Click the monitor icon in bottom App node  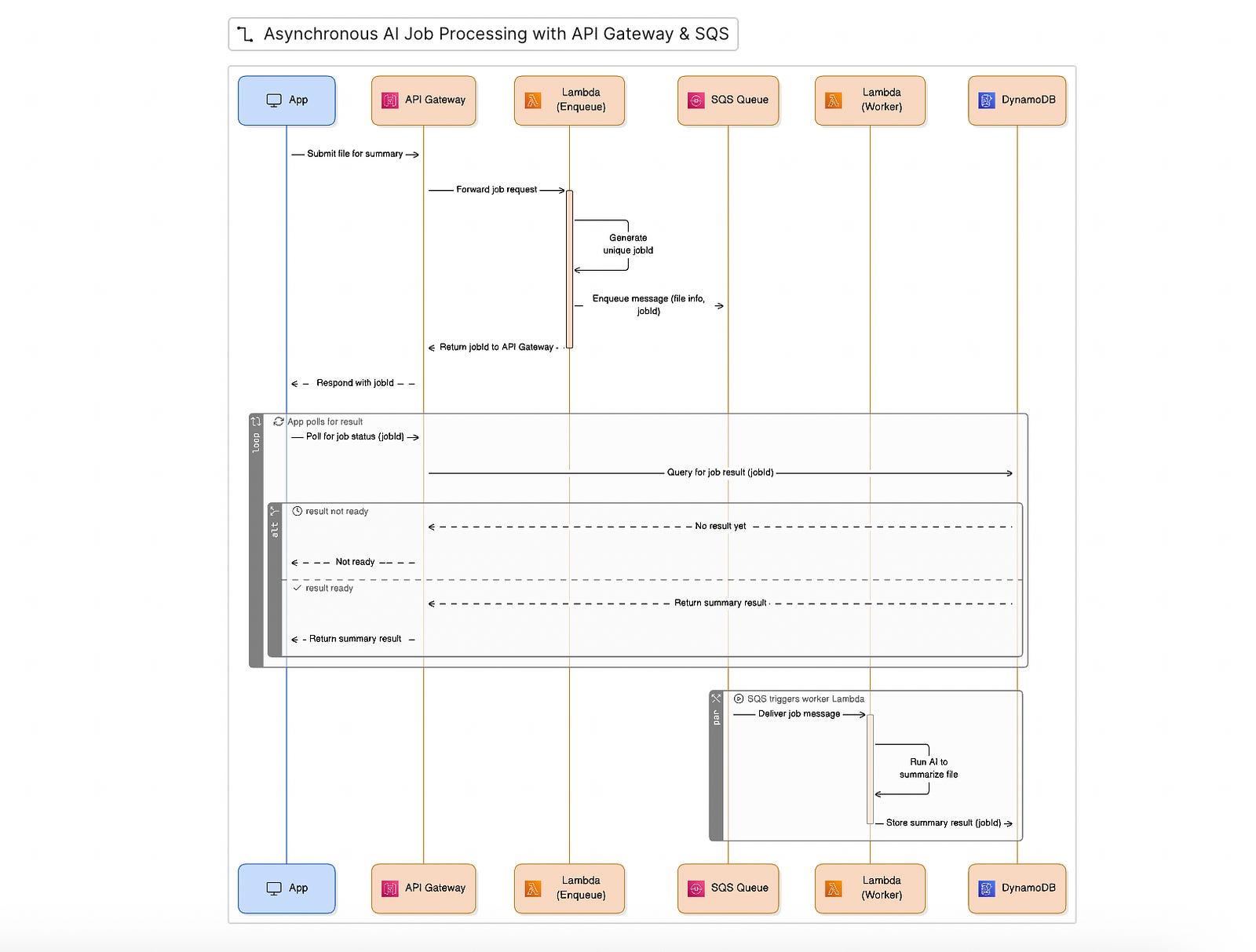coord(274,888)
